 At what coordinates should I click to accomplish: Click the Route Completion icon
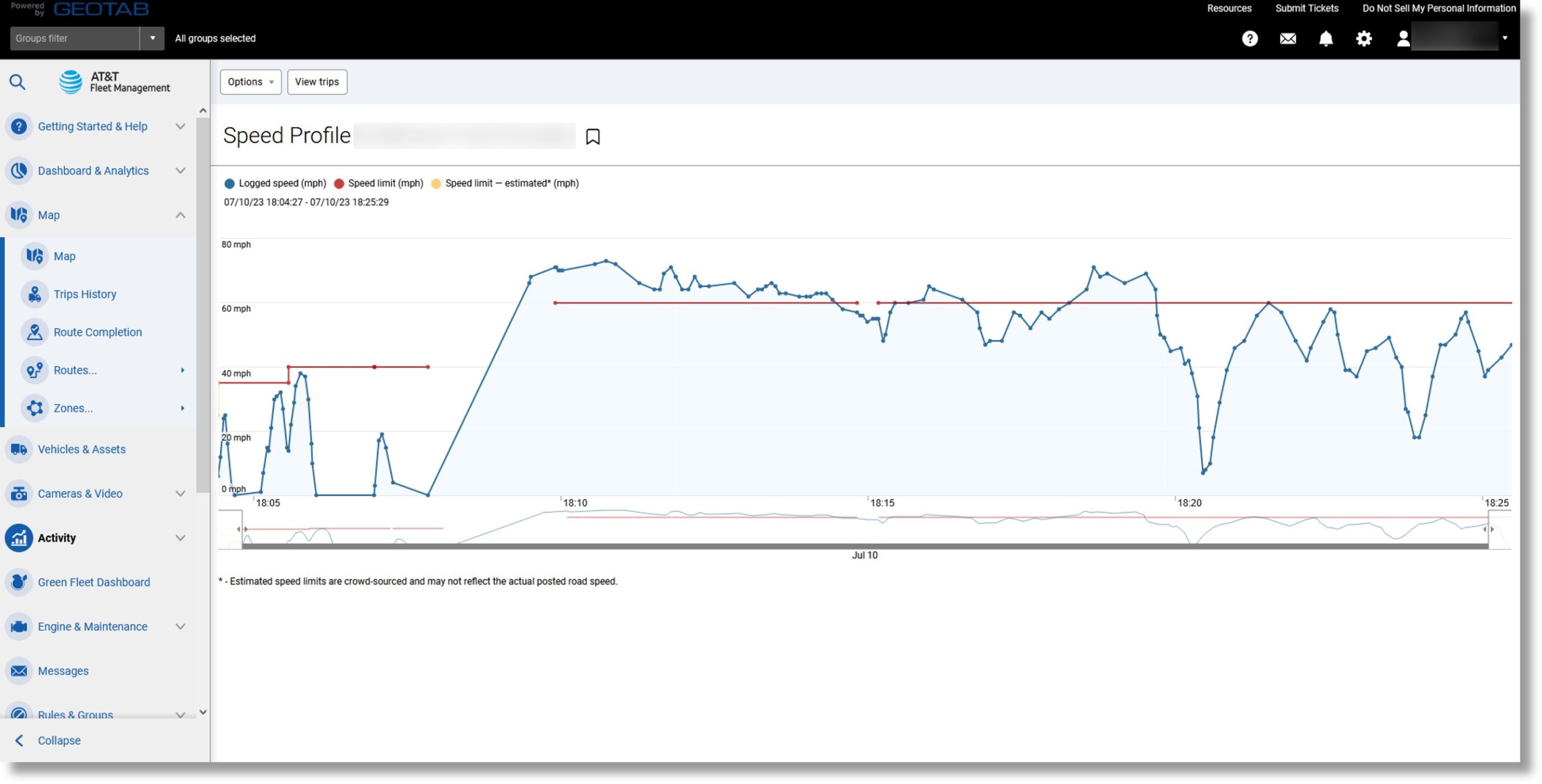tap(35, 332)
